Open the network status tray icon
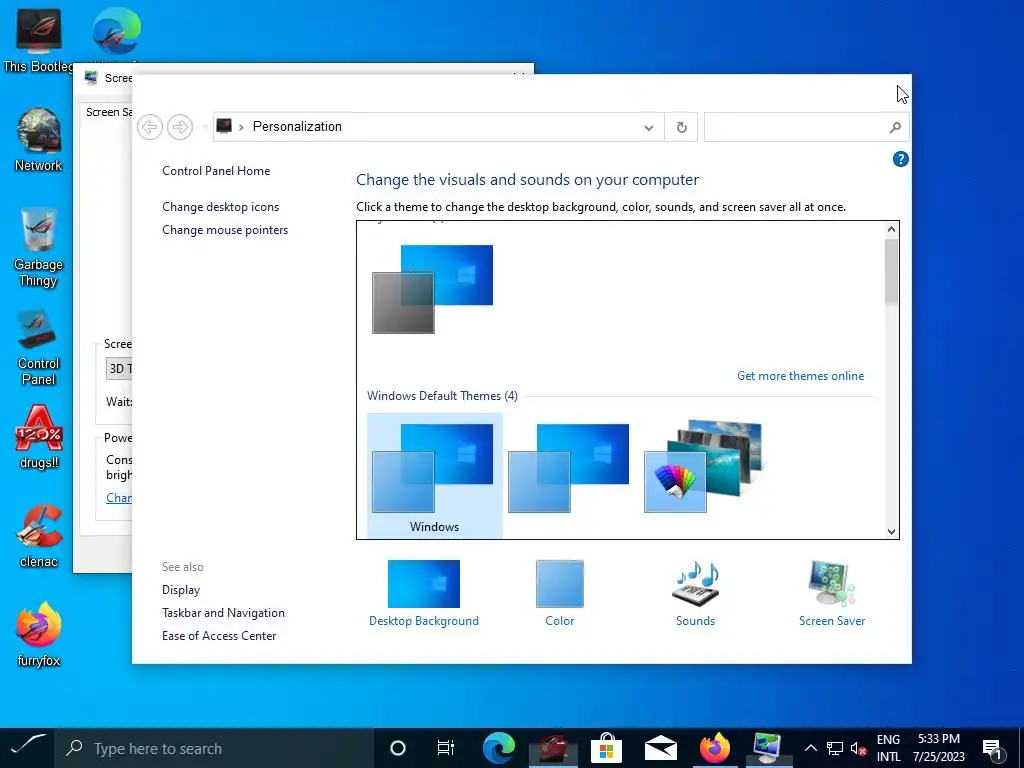 tap(835, 748)
